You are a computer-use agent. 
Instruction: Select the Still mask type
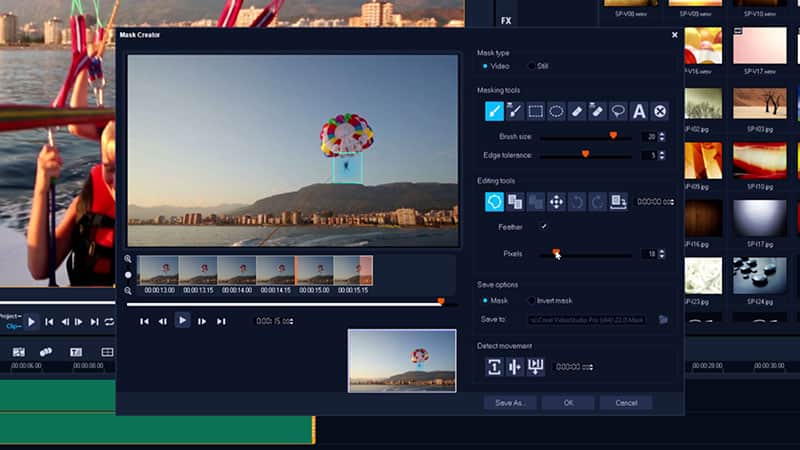pyautogui.click(x=531, y=66)
